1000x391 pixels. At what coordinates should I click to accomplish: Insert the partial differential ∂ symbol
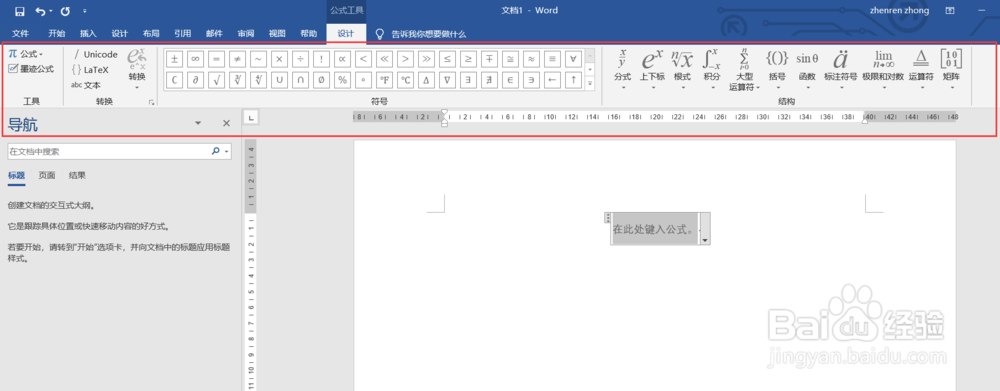[195, 80]
